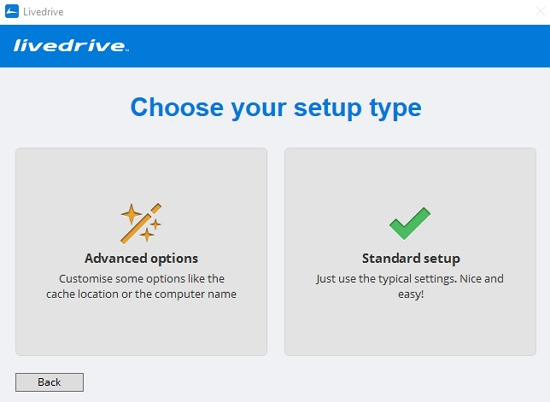550x402 pixels.
Task: Close the Livedrive setup window
Action: tap(541, 12)
